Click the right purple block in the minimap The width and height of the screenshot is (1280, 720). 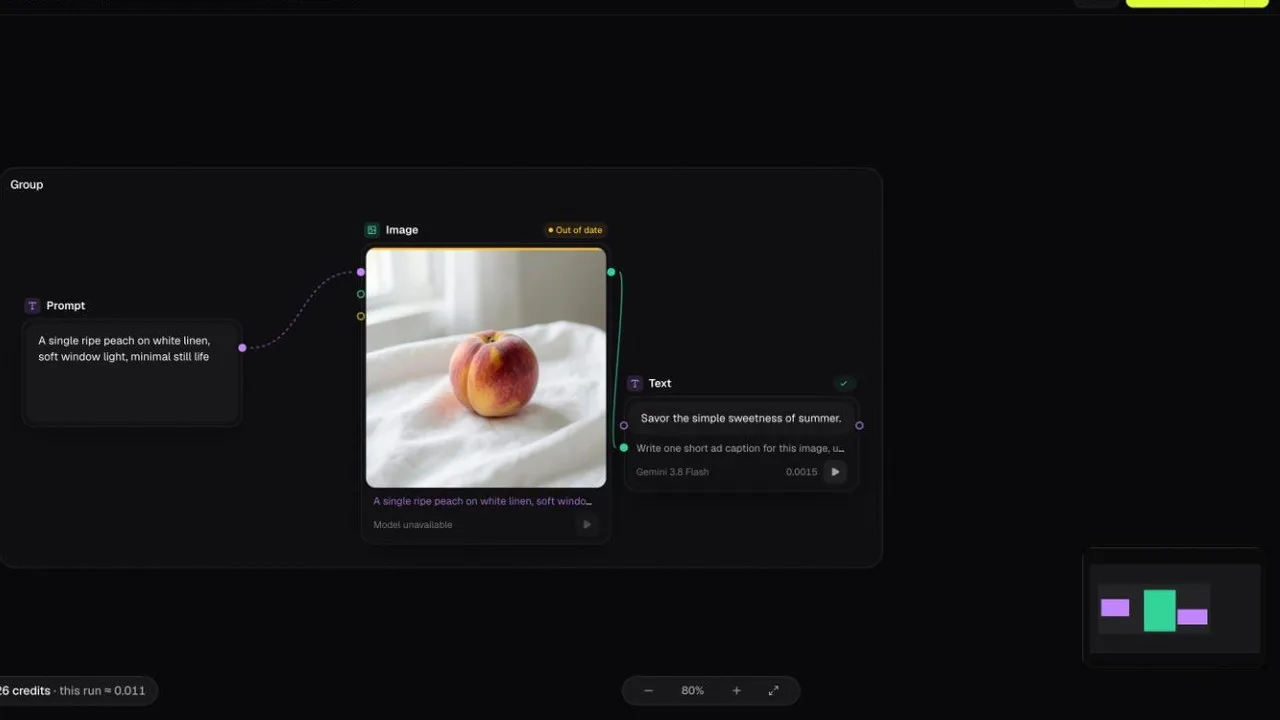tap(1192, 617)
